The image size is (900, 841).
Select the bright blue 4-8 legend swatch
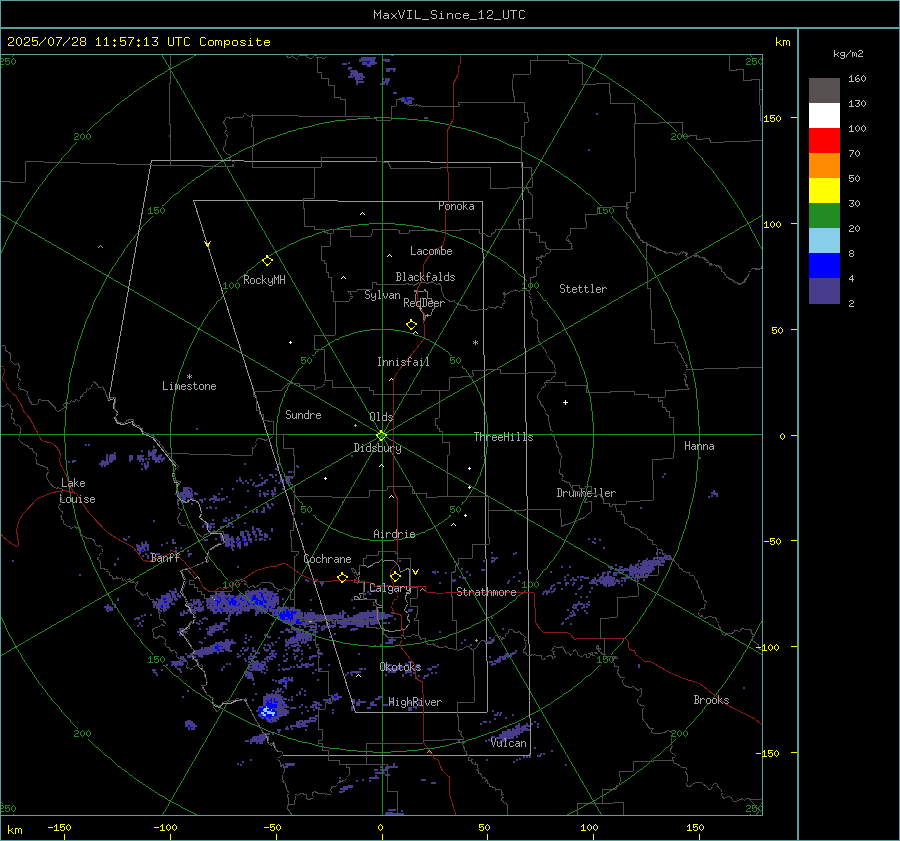(824, 266)
